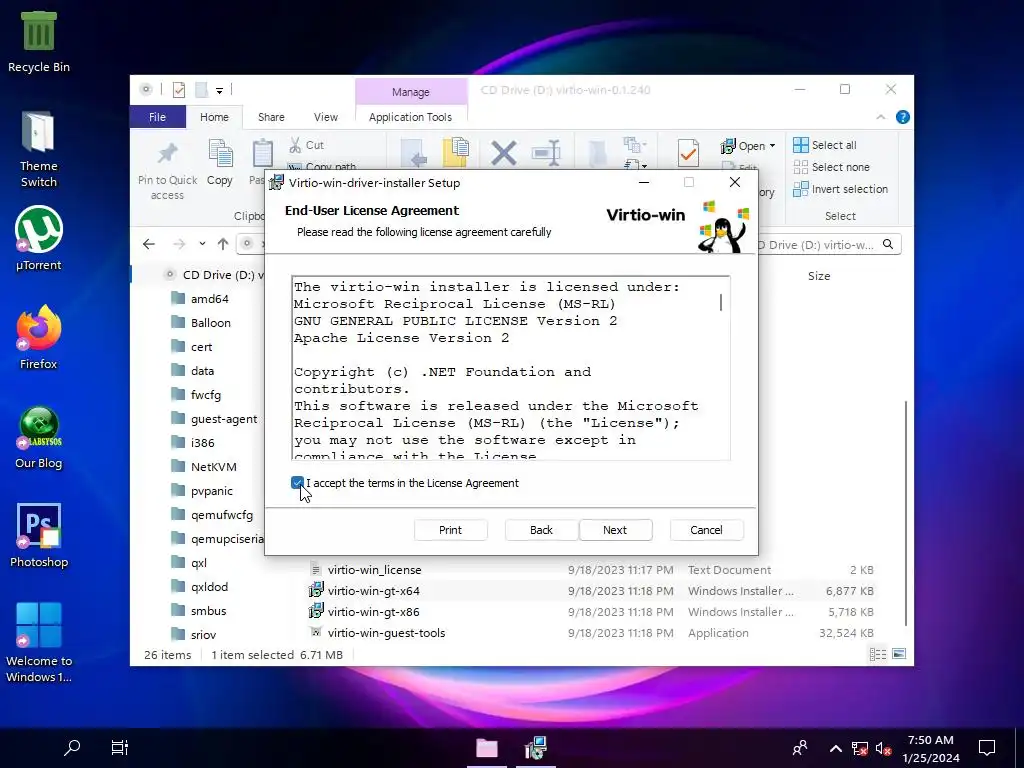1024x768 pixels.
Task: Select CD Drive (D:) in navigation tree
Action: (x=216, y=275)
